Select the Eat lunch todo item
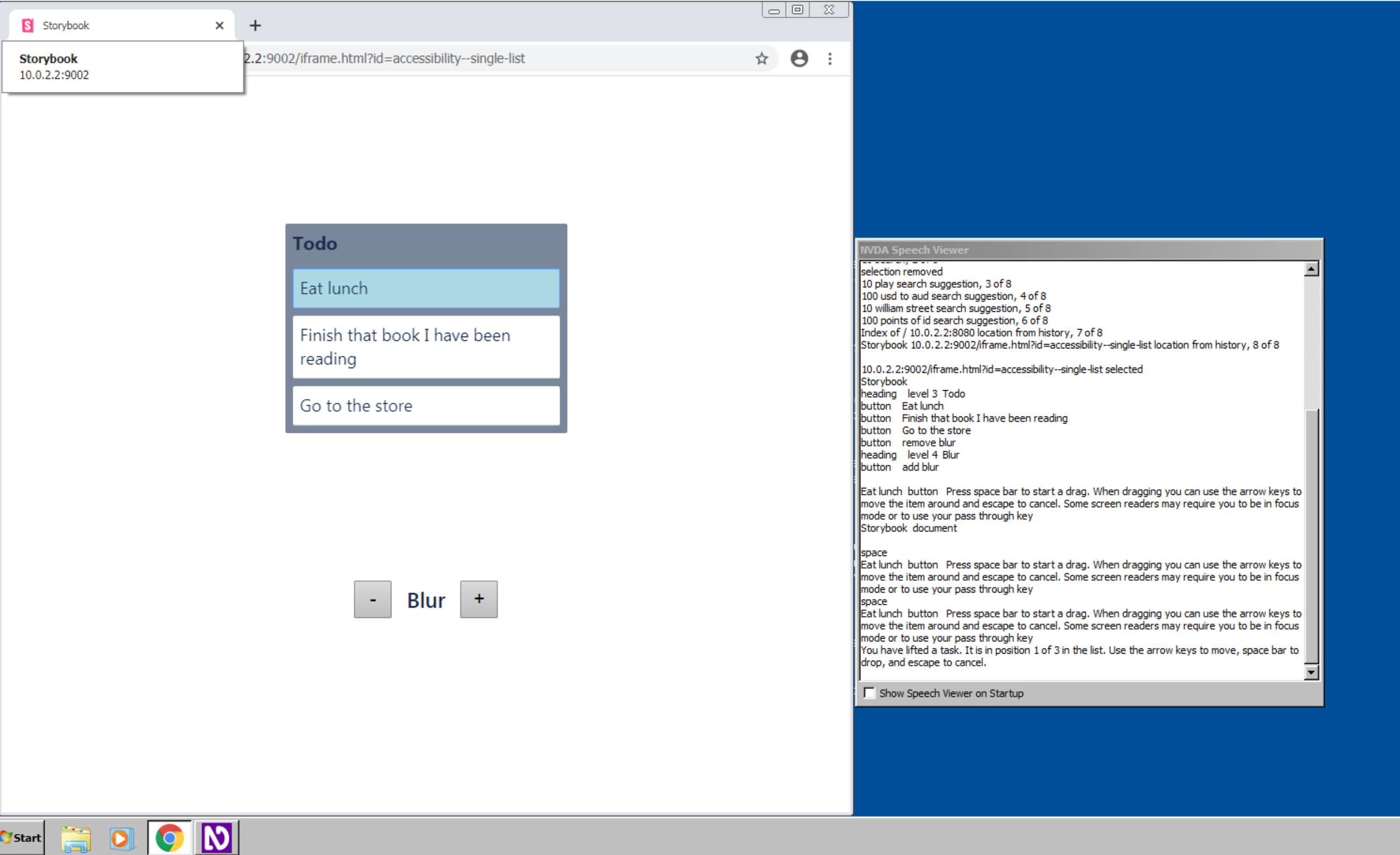Image resolution: width=1400 pixels, height=855 pixels. pos(424,288)
